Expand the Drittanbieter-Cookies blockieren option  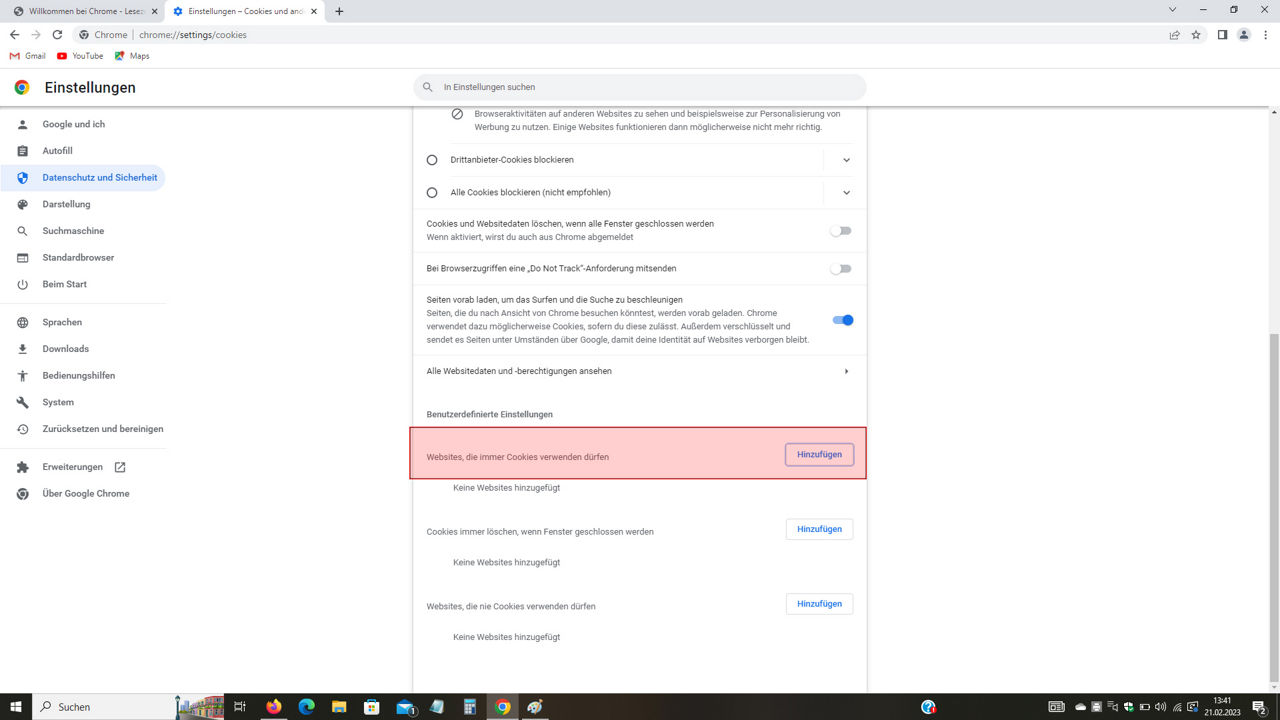click(846, 159)
